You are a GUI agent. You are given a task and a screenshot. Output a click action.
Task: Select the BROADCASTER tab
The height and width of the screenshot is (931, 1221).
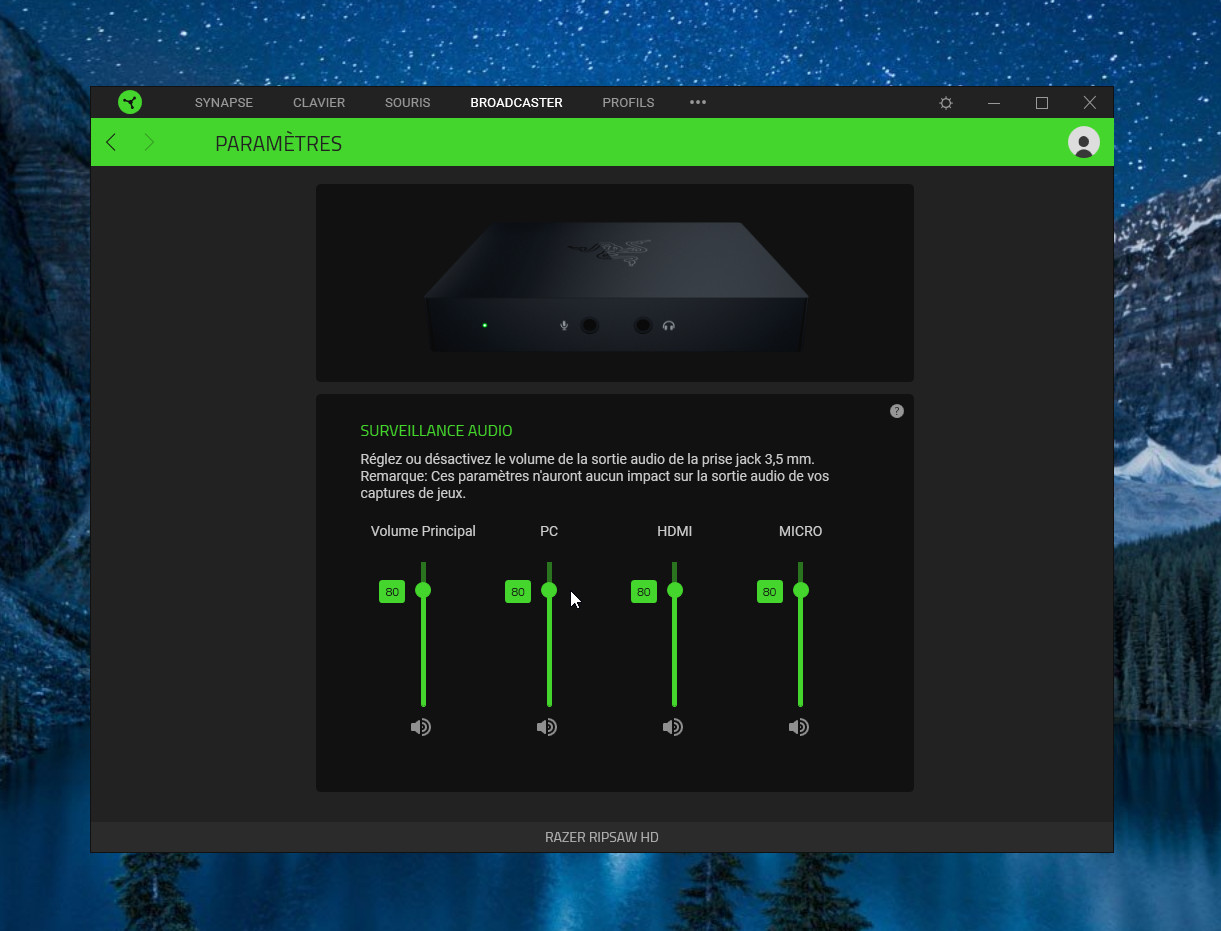coord(517,103)
